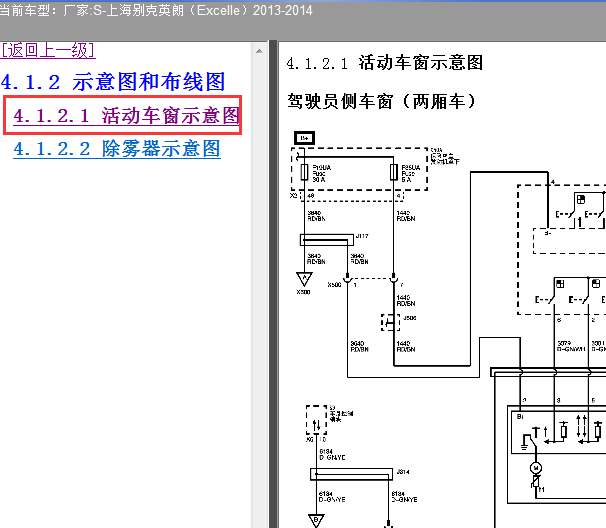This screenshot has height=528, width=606.
Task: Click the B+ power symbol in diagram
Action: (305, 138)
